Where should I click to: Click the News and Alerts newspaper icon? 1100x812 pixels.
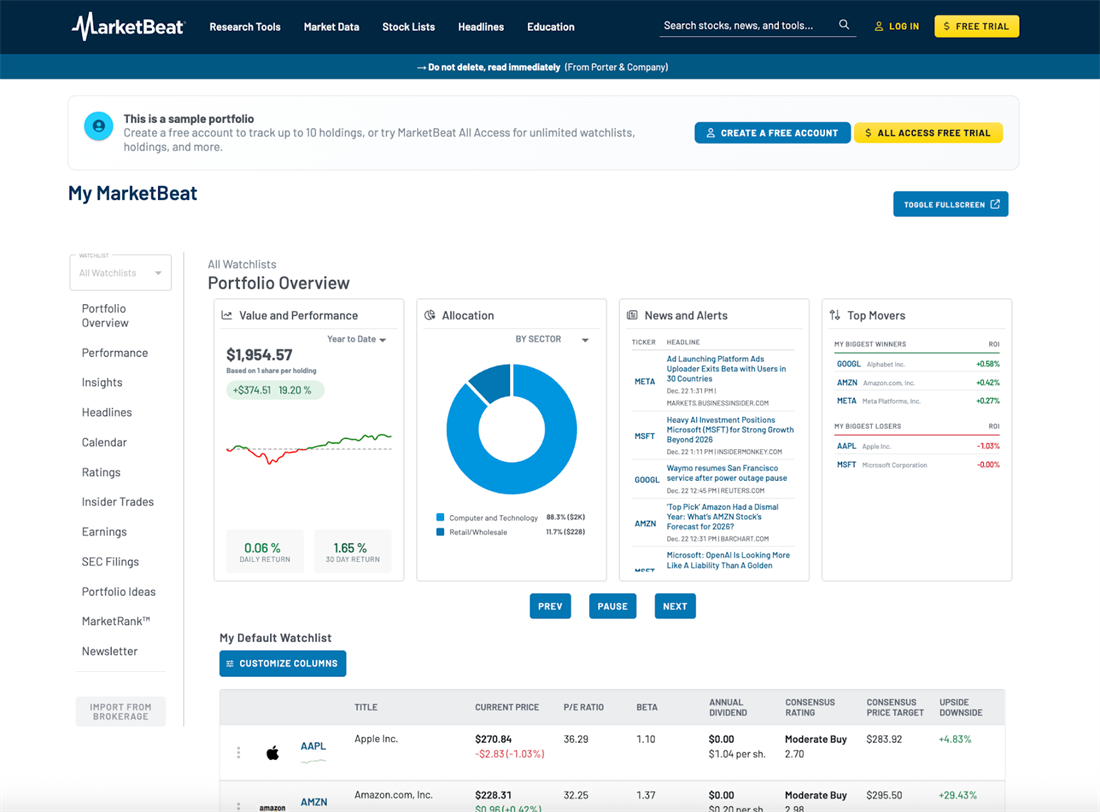[x=632, y=315]
